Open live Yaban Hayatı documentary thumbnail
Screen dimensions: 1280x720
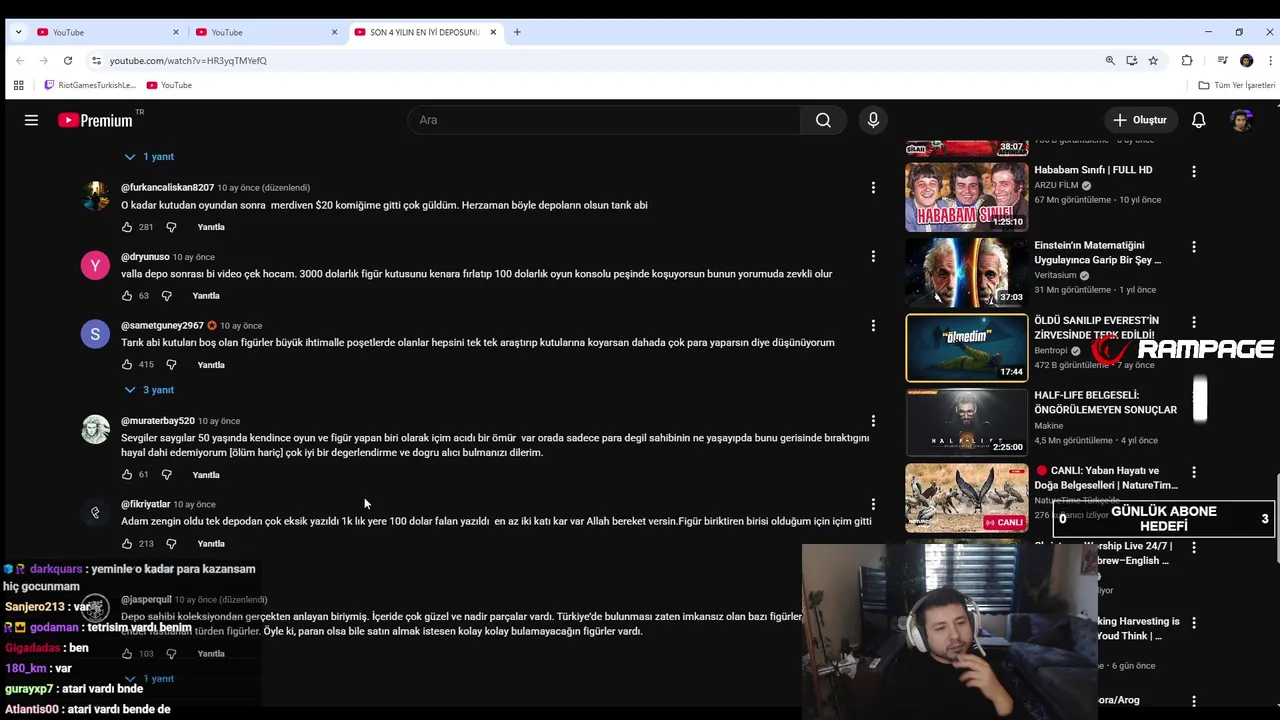click(967, 498)
